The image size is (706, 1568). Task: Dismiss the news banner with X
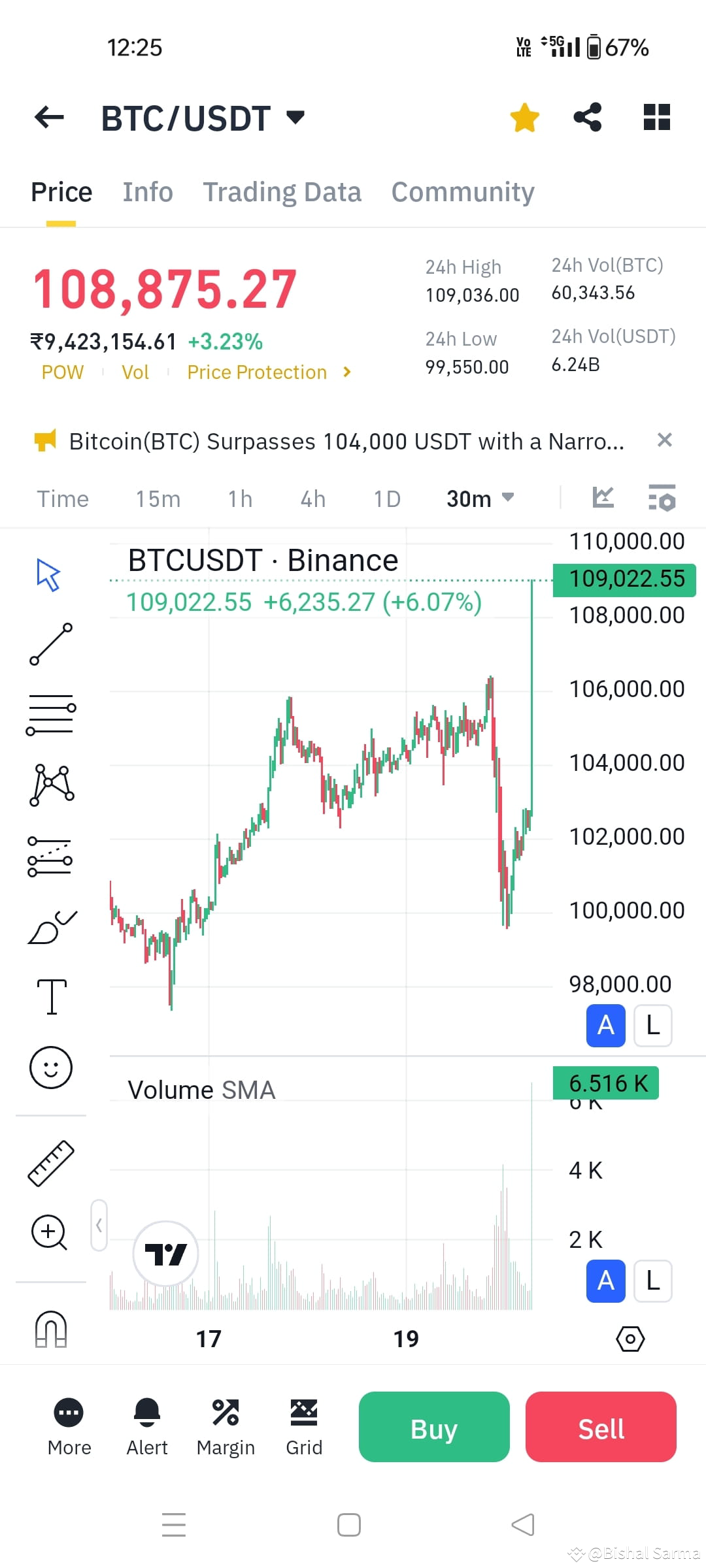[x=664, y=440]
